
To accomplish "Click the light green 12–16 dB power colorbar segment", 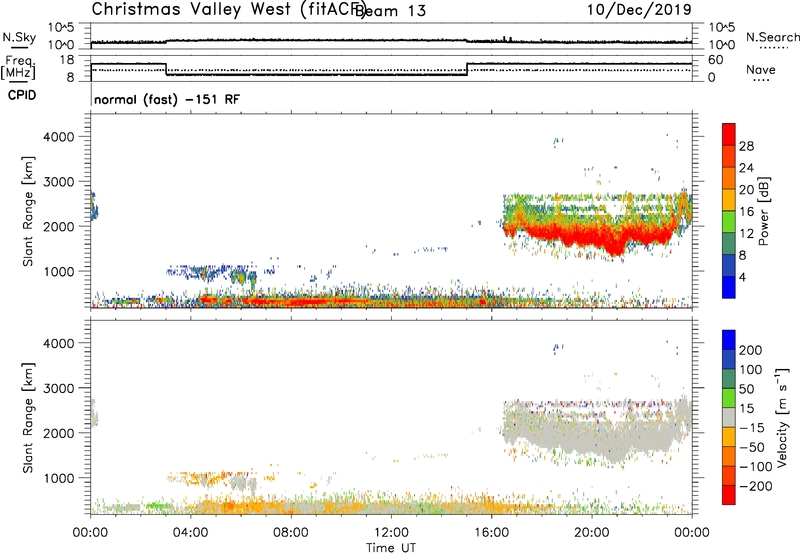I will pyautogui.click(x=729, y=222).
